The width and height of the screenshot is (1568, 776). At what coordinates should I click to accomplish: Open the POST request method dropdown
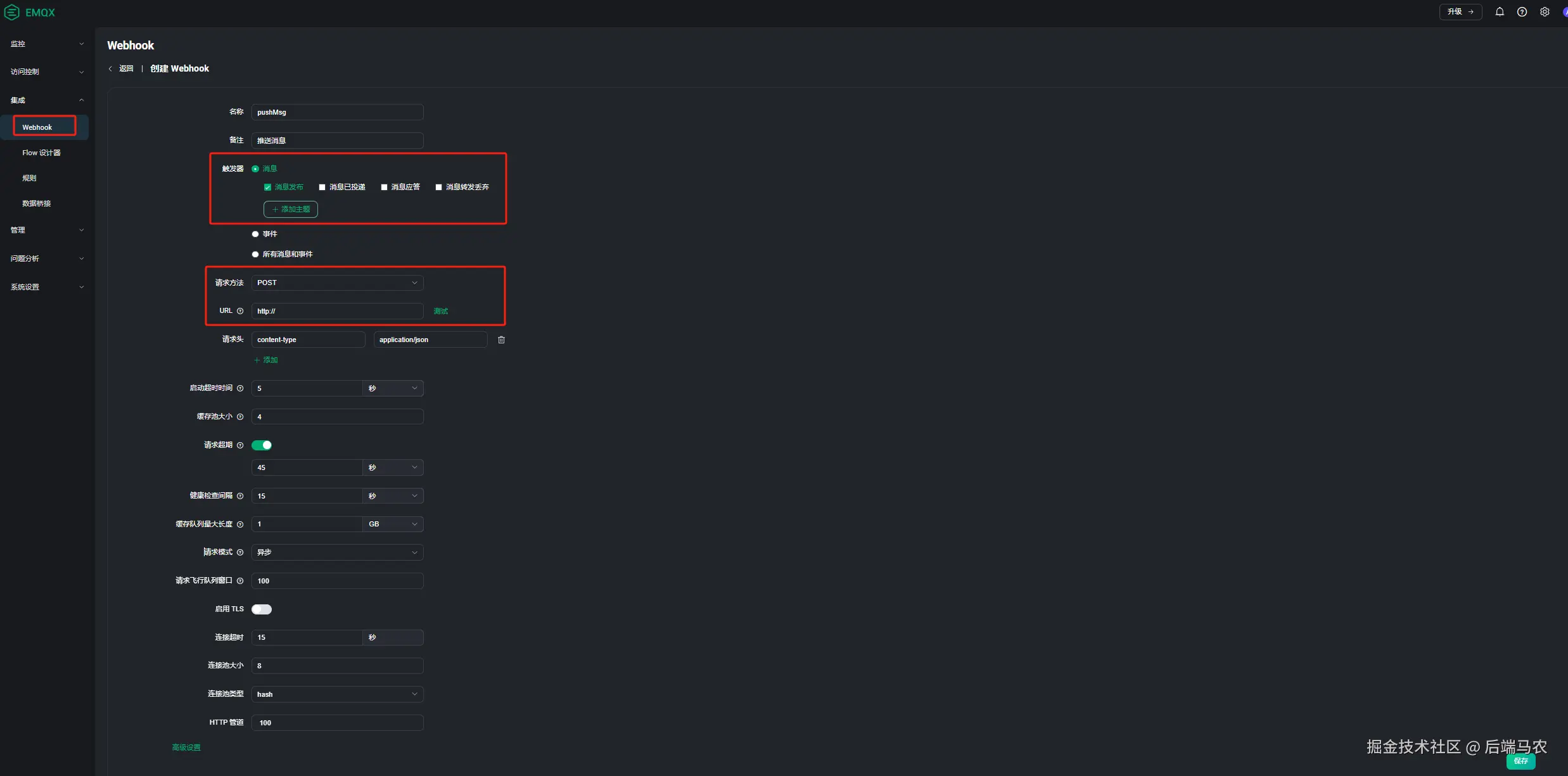[x=337, y=283]
